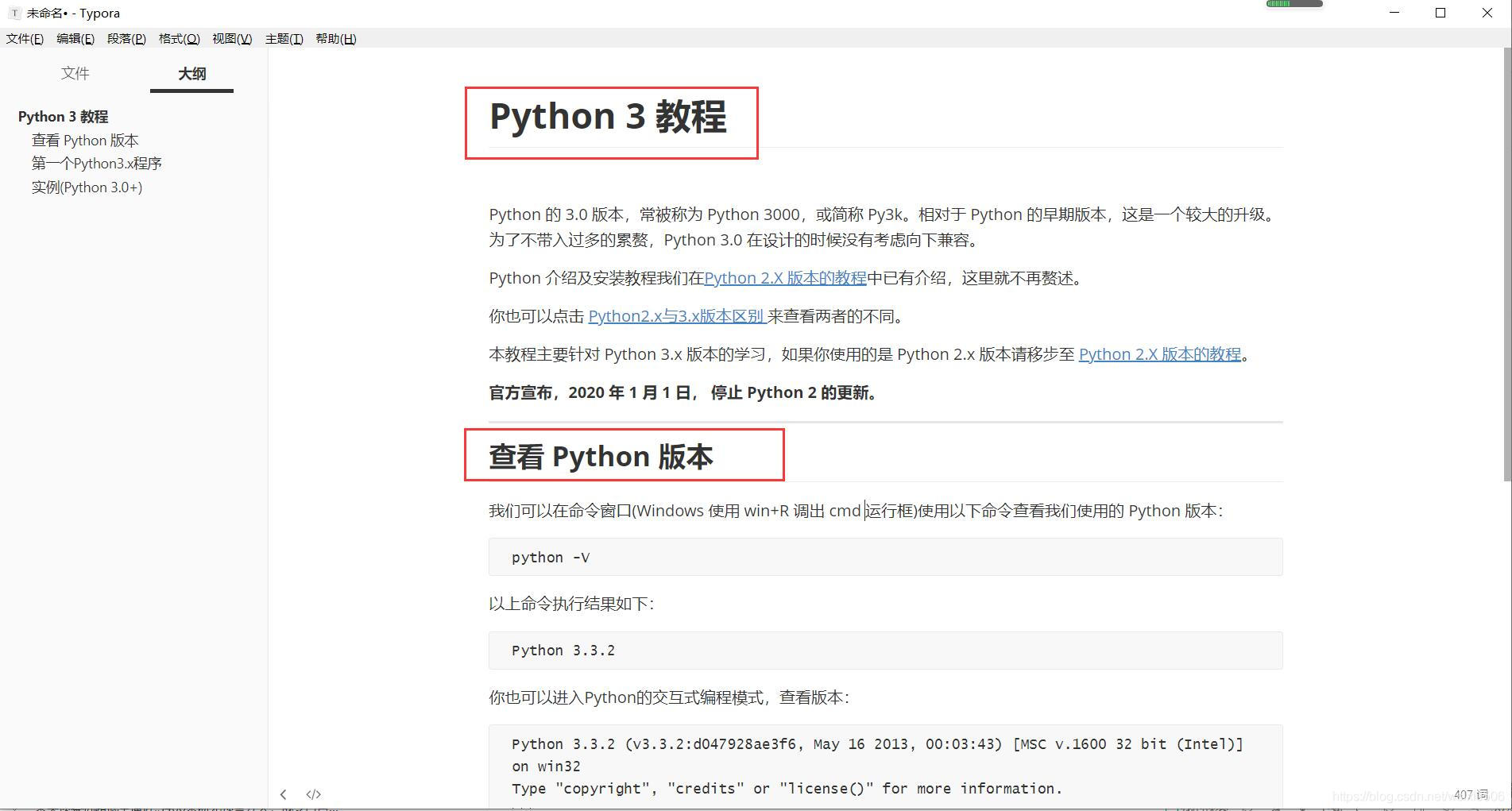This screenshot has height=811, width=1512.
Task: Open the Python 2.X 版本的教程 link after 请移步至
Action: pyautogui.click(x=1159, y=354)
